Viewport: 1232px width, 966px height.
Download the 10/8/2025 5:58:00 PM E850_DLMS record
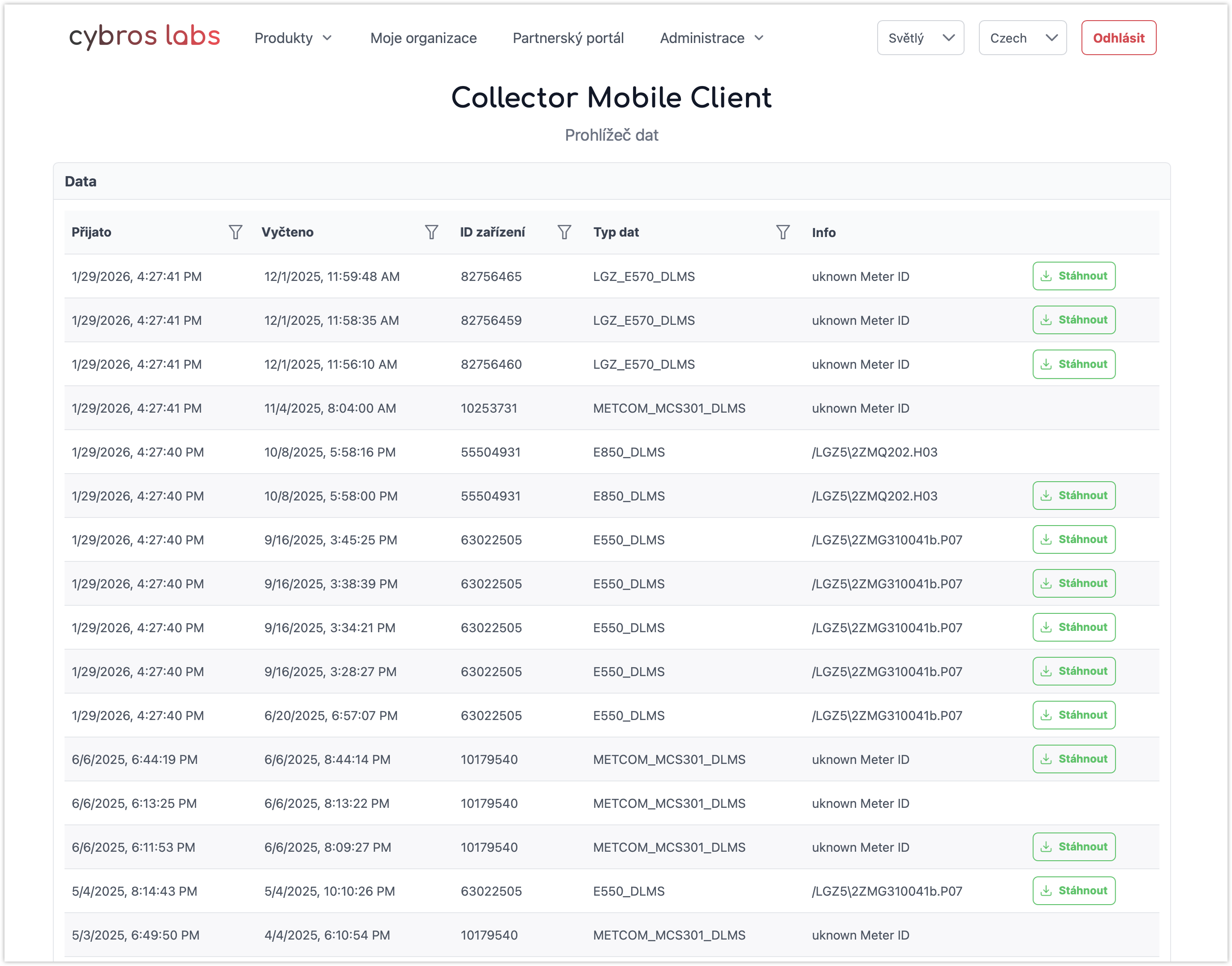point(1073,496)
